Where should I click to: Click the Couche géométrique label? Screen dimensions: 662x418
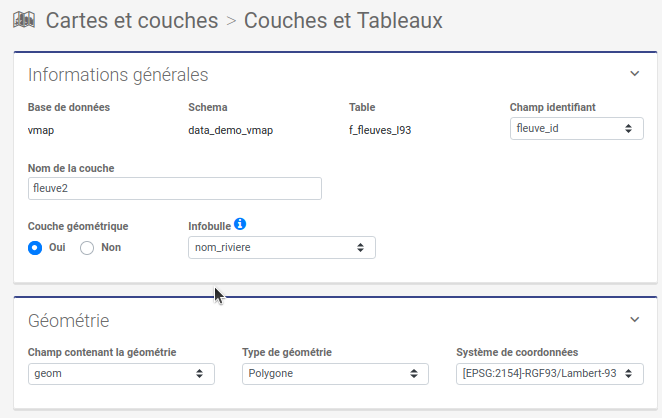(x=78, y=226)
